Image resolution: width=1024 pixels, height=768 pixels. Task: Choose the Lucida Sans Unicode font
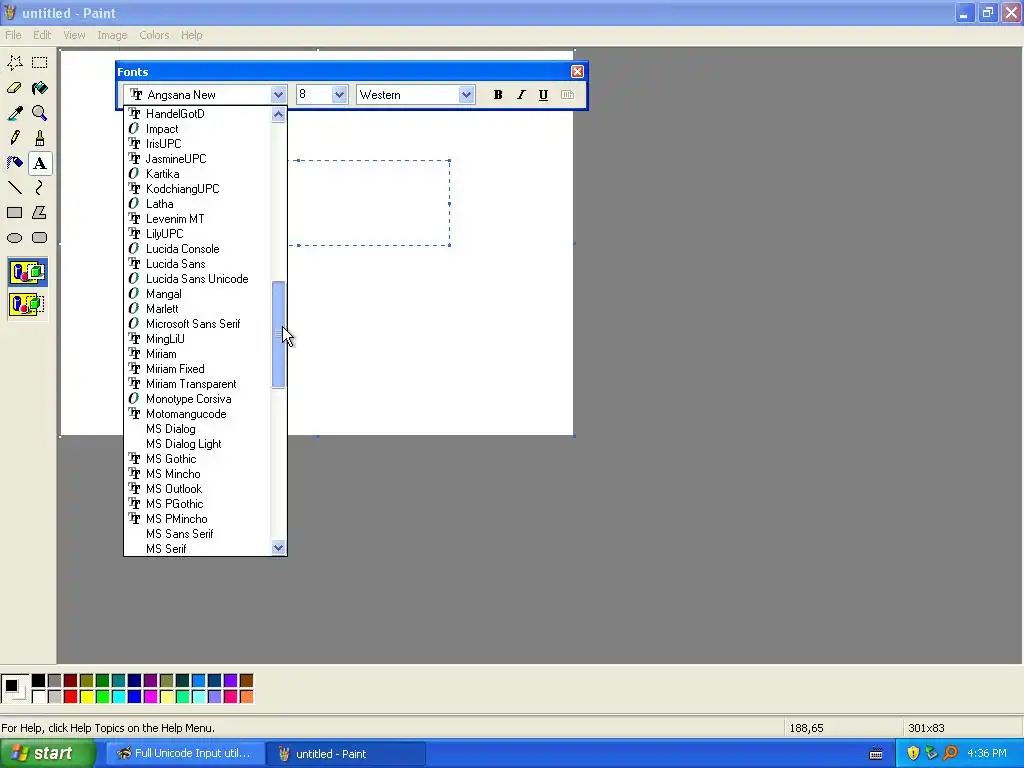[x=197, y=279]
